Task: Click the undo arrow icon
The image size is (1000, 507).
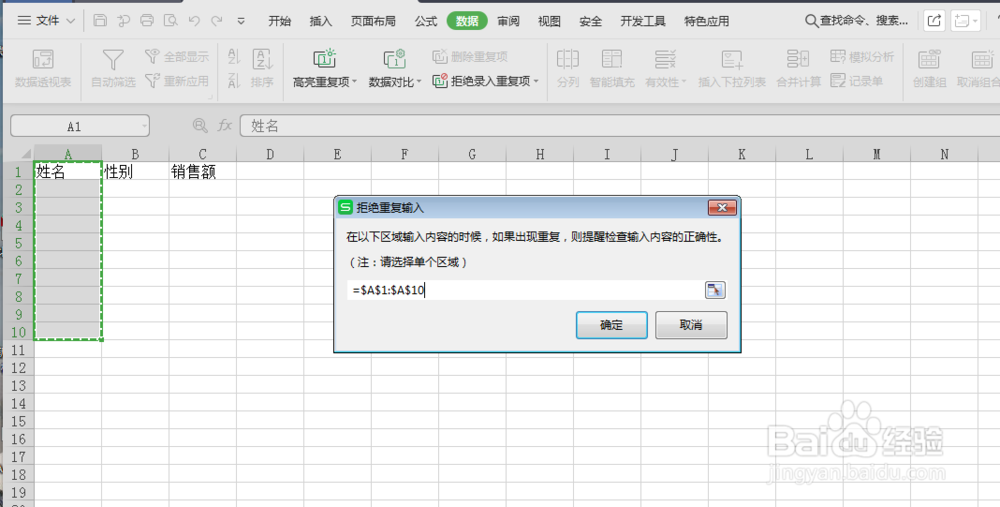Action: tap(194, 20)
